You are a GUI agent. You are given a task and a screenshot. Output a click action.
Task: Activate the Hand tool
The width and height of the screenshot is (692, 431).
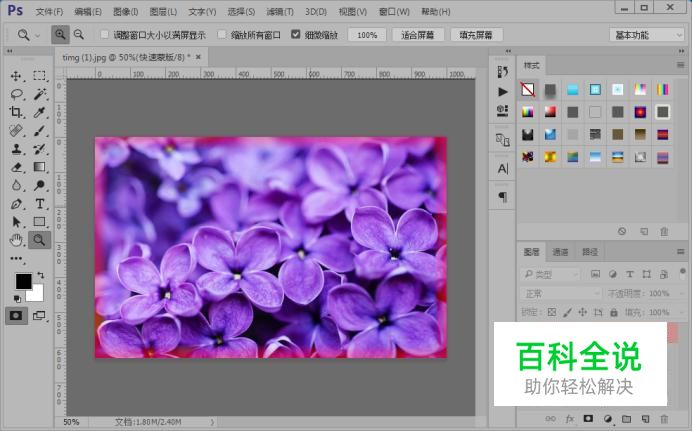pos(16,240)
